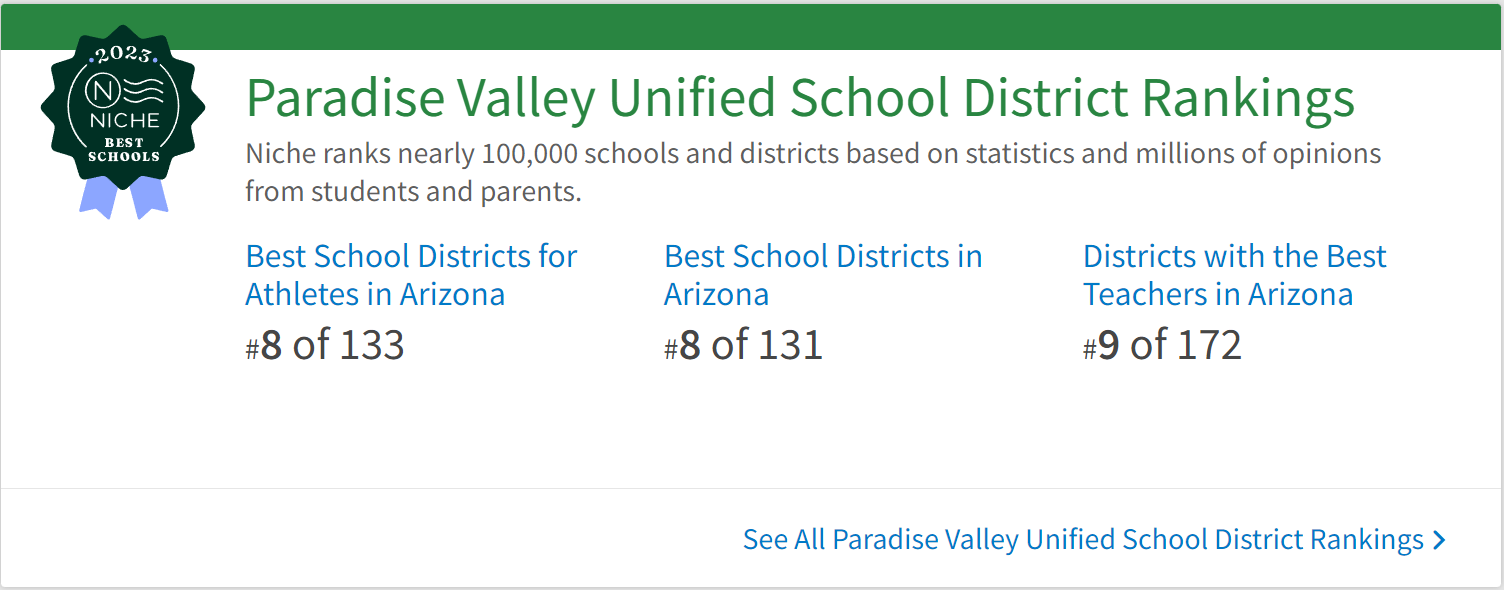Image resolution: width=1504 pixels, height=590 pixels.
Task: Open Districts with the Best Teachers in Arizona
Action: 1234,275
